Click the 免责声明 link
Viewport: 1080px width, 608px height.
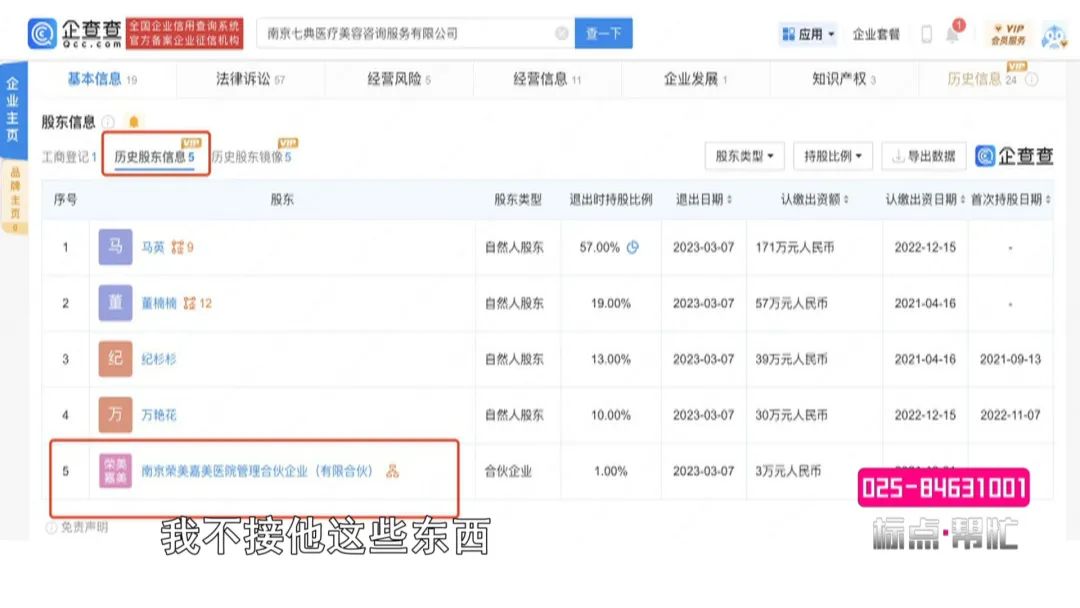(84, 527)
